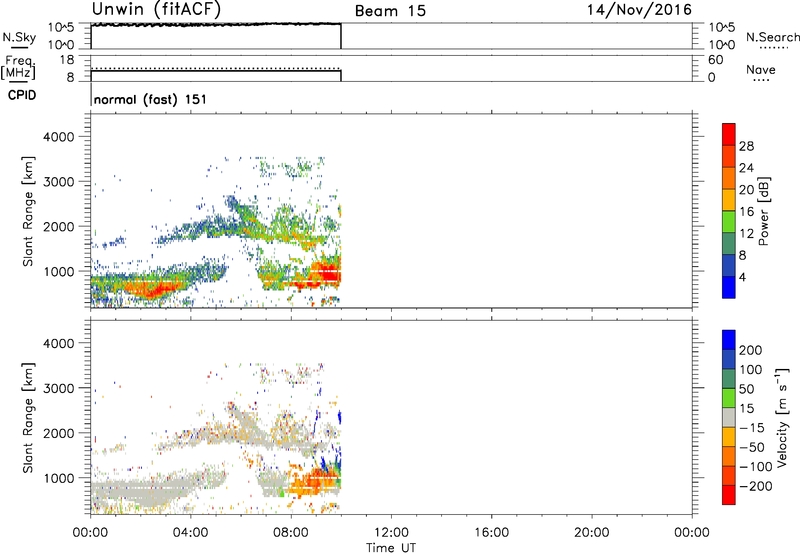Click the gray band of velocity color bar
800x554 pixels.
(x=729, y=418)
